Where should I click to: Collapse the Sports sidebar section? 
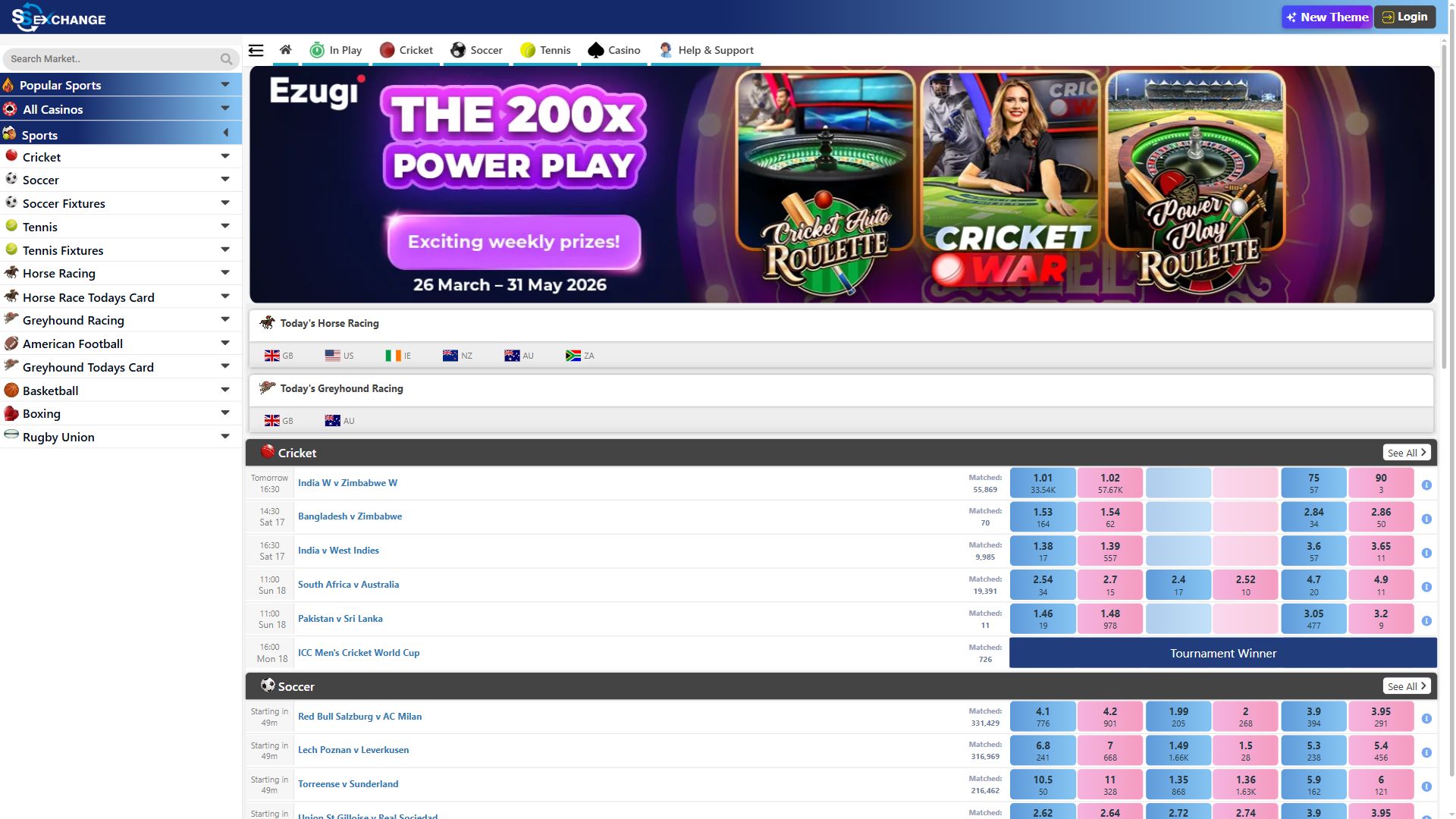(x=225, y=133)
